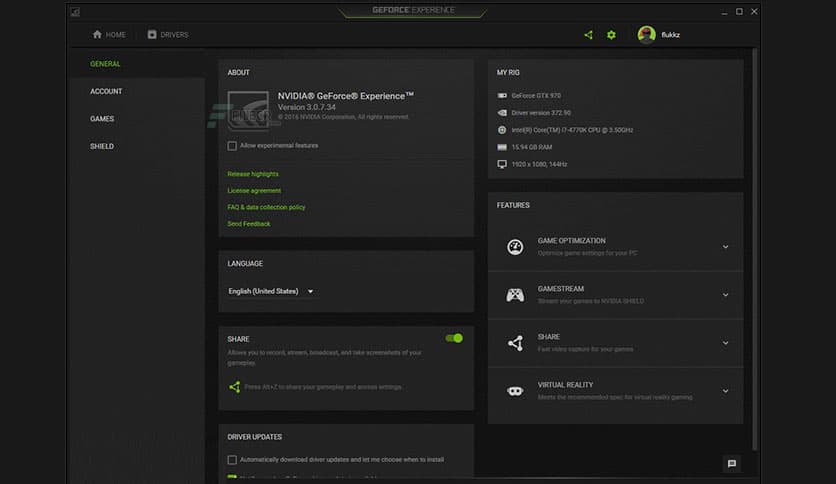Maximize the GeForce Experience window
The width and height of the screenshot is (836, 484).
click(739, 11)
